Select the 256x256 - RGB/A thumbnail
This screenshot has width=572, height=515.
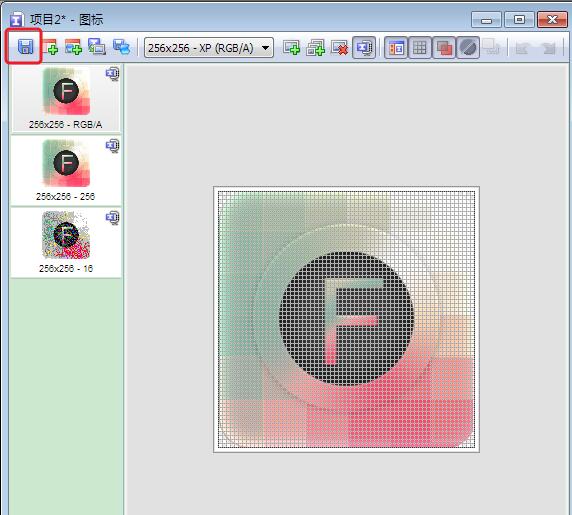point(66,98)
